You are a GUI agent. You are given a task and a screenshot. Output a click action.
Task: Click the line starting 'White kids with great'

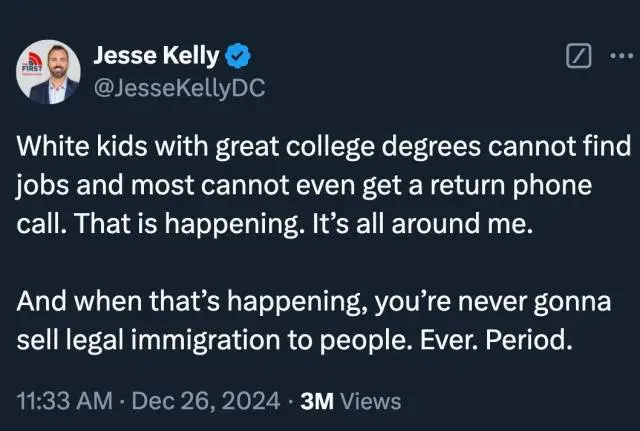tap(320, 150)
